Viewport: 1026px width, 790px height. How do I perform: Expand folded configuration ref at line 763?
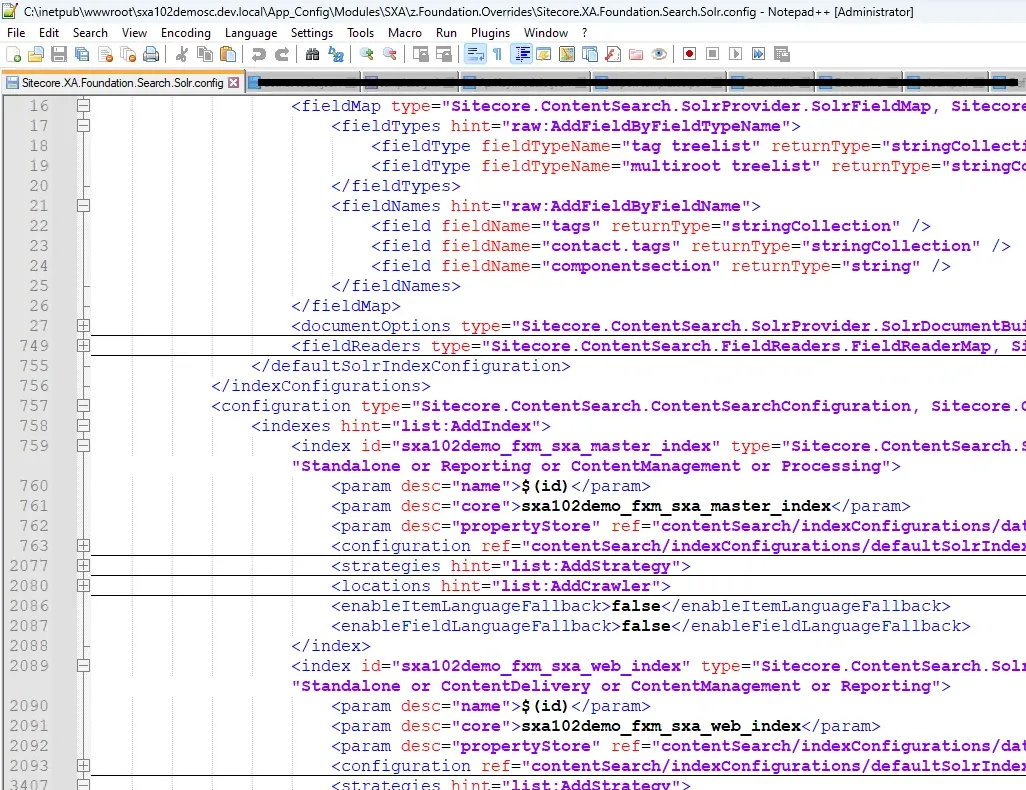pos(83,545)
